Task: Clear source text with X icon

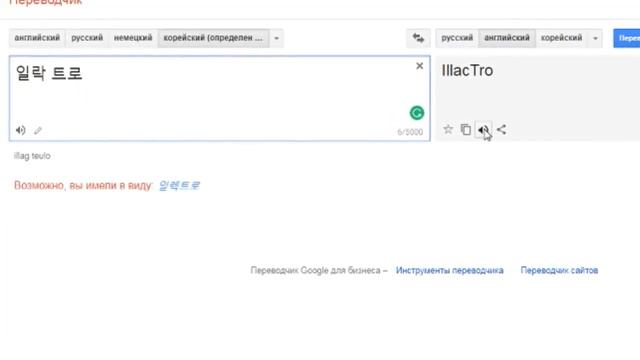Action: point(420,66)
